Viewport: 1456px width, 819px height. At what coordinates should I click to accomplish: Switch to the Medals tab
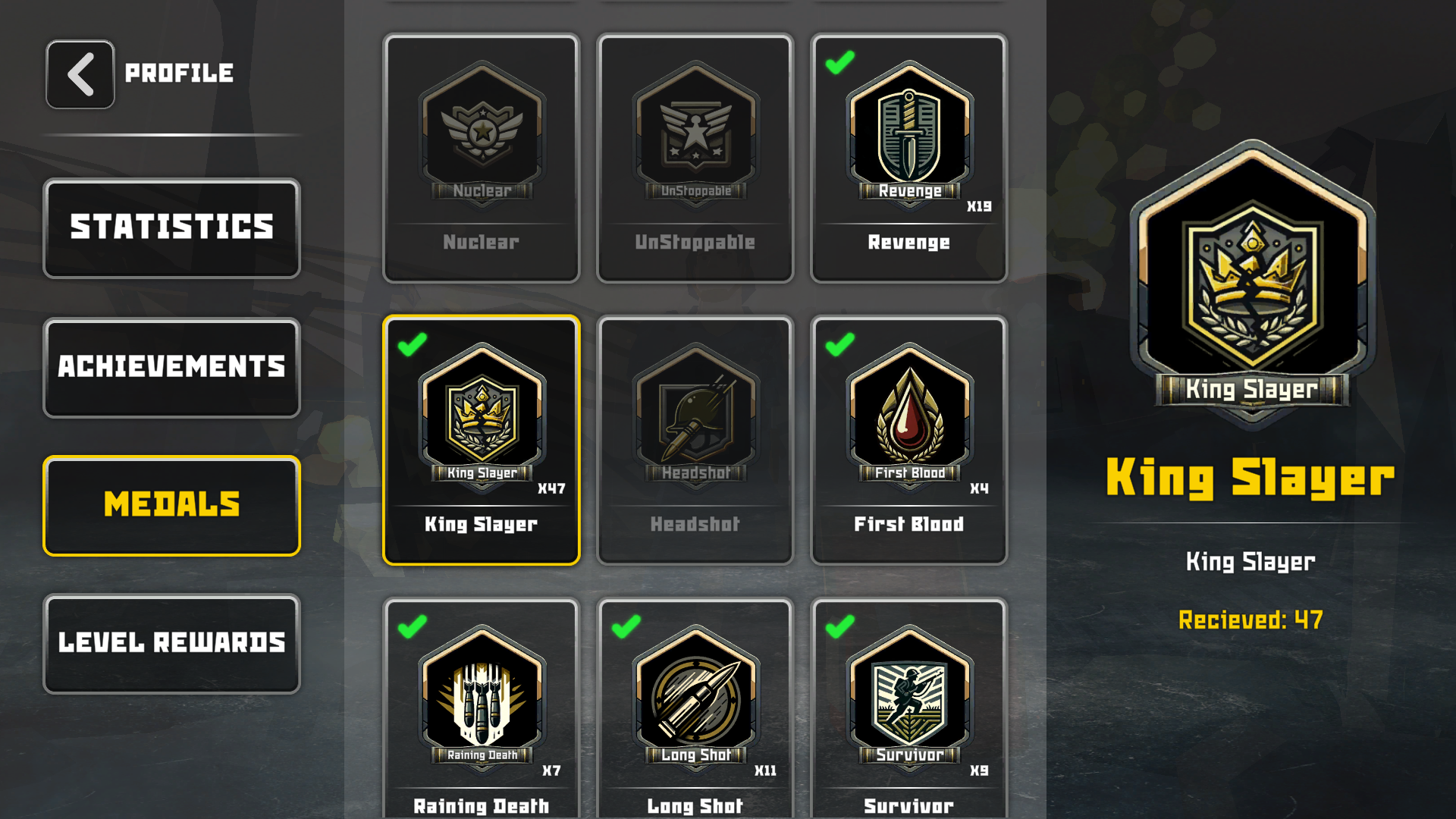(x=172, y=506)
